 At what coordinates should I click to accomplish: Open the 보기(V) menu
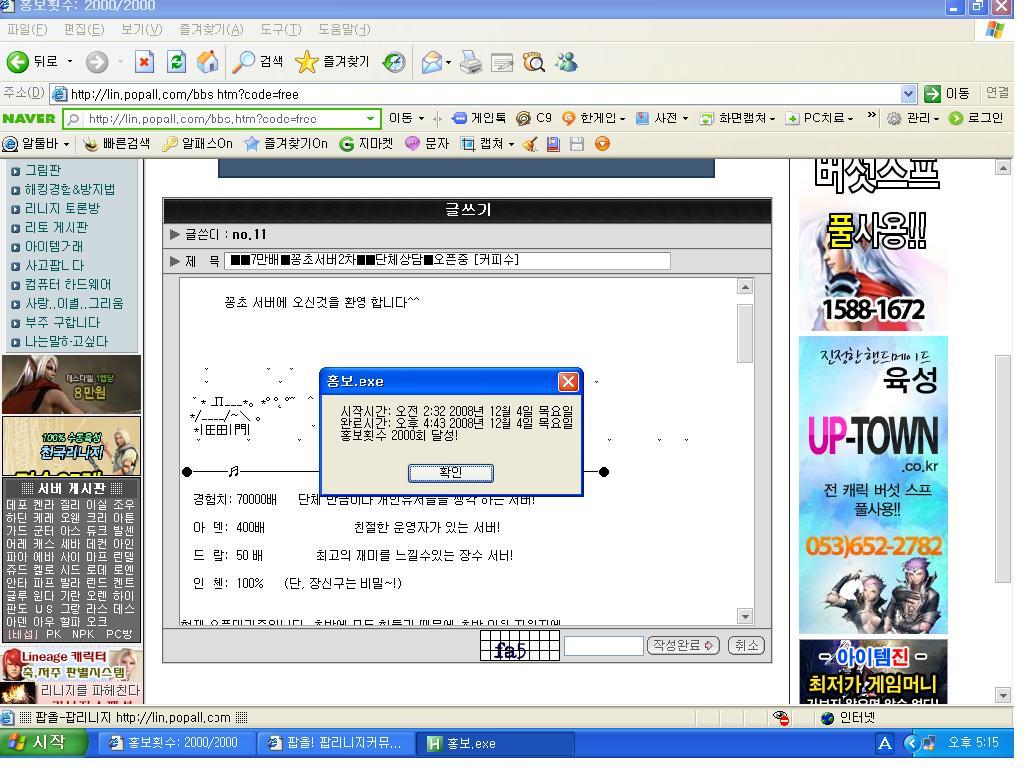coord(141,29)
